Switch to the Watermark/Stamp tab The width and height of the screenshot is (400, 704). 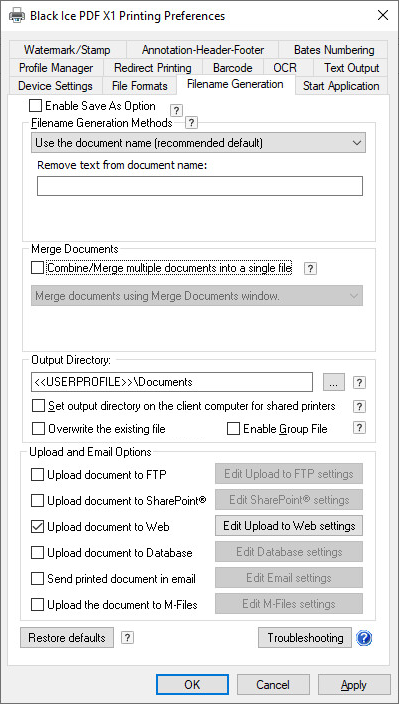point(67,49)
